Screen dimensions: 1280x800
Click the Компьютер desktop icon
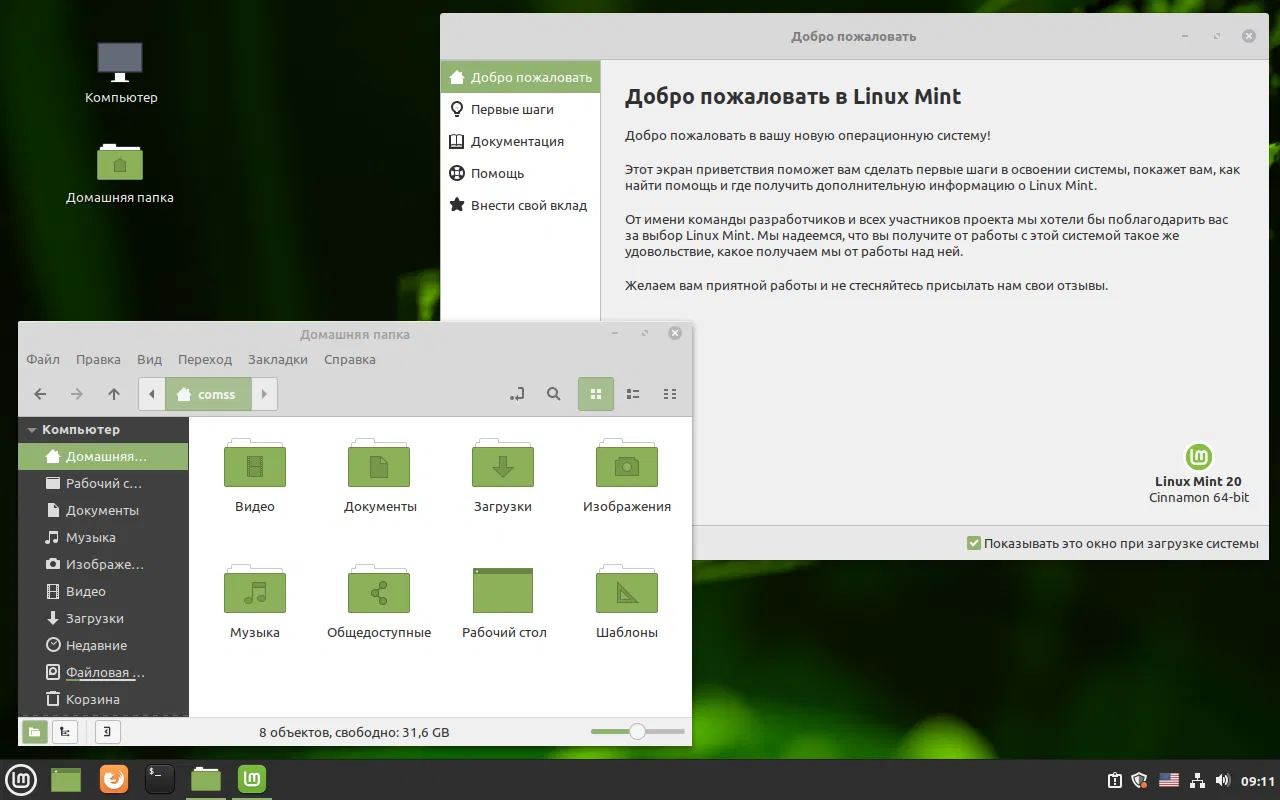tap(121, 72)
